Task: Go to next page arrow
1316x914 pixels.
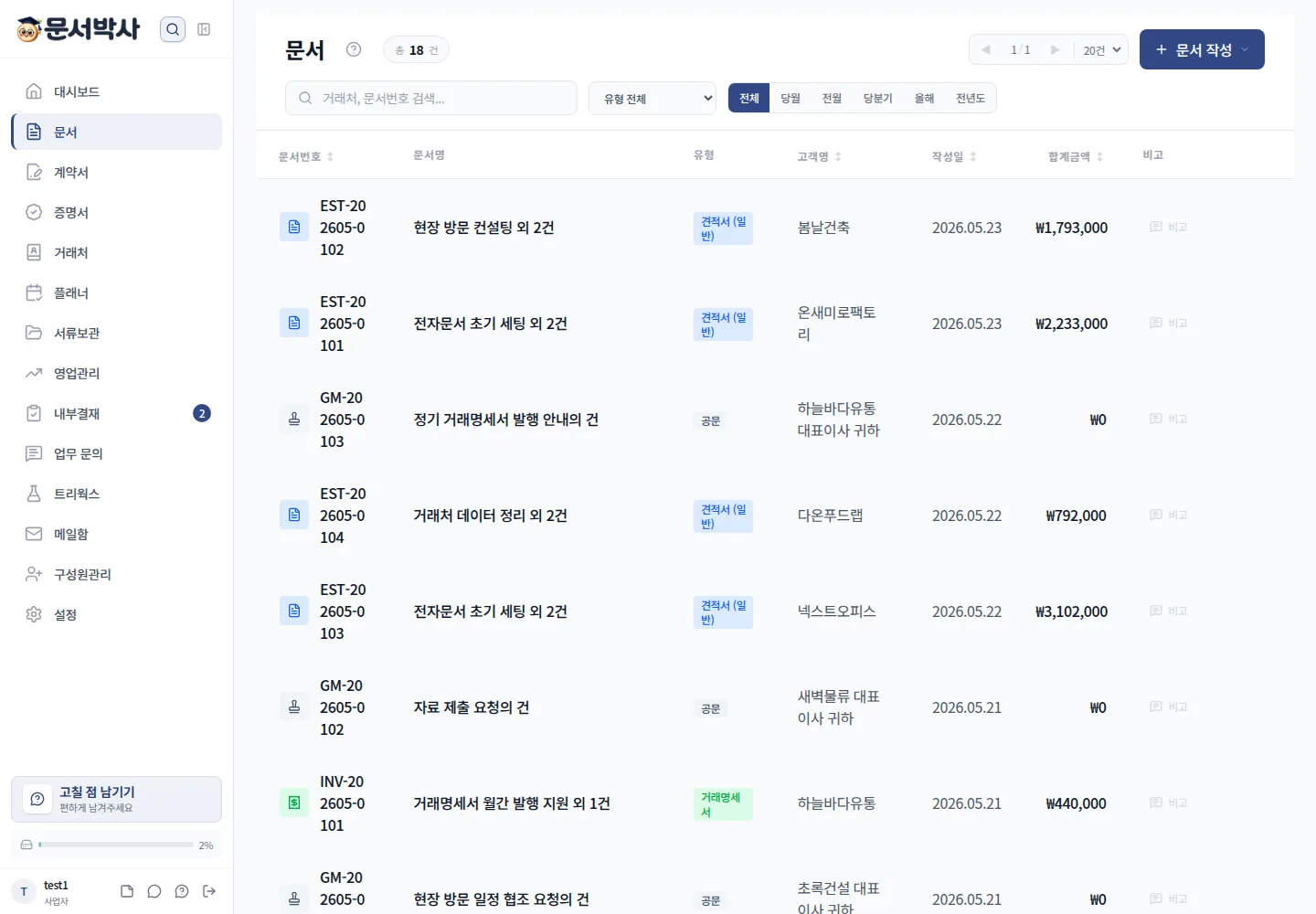Action: 1056,49
